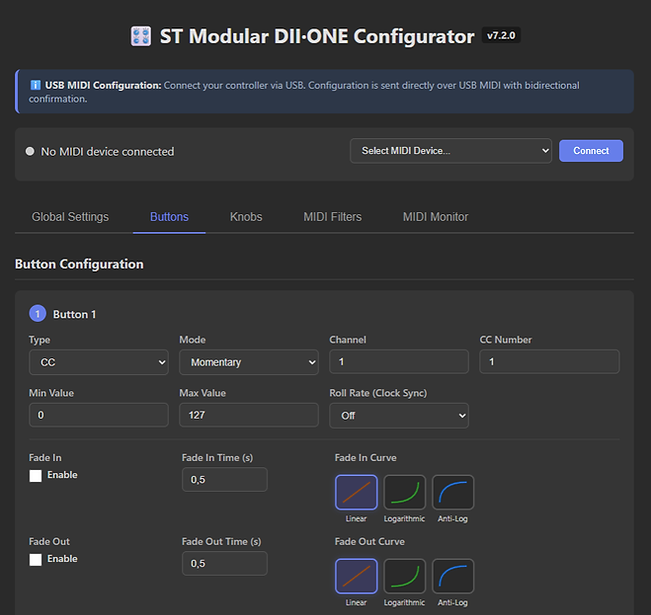This screenshot has height=615, width=651.
Task: Select the Logarithmic Fade Out curve icon
Action: [x=404, y=576]
